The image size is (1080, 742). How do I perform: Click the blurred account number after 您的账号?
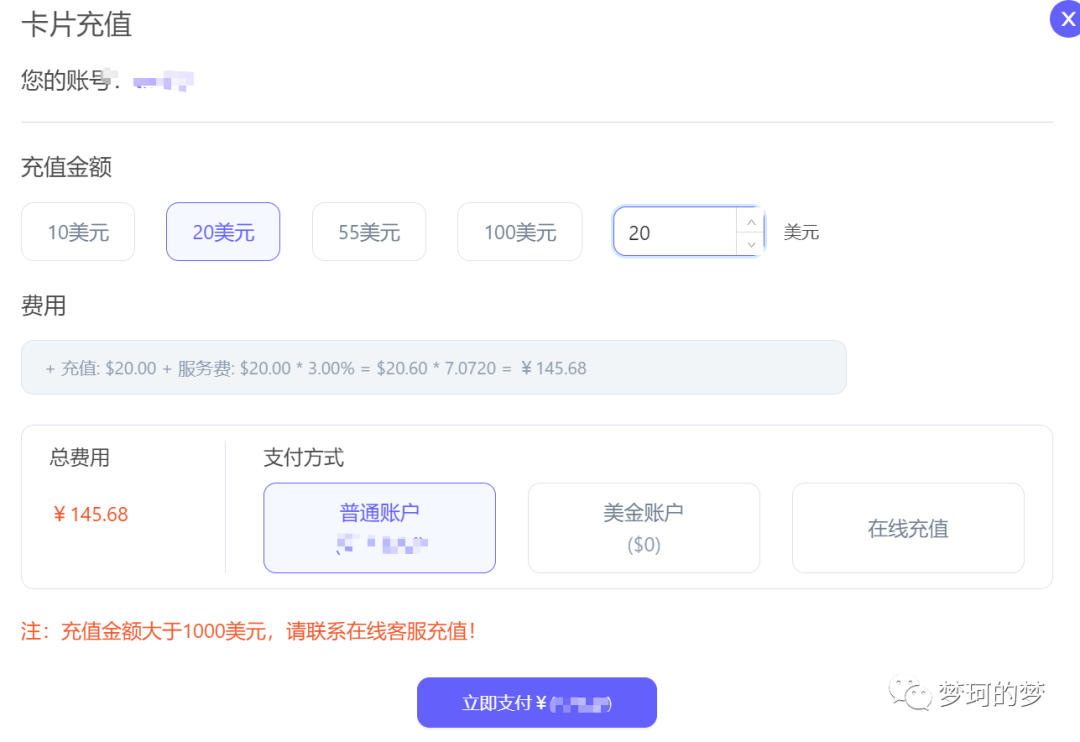coord(162,81)
